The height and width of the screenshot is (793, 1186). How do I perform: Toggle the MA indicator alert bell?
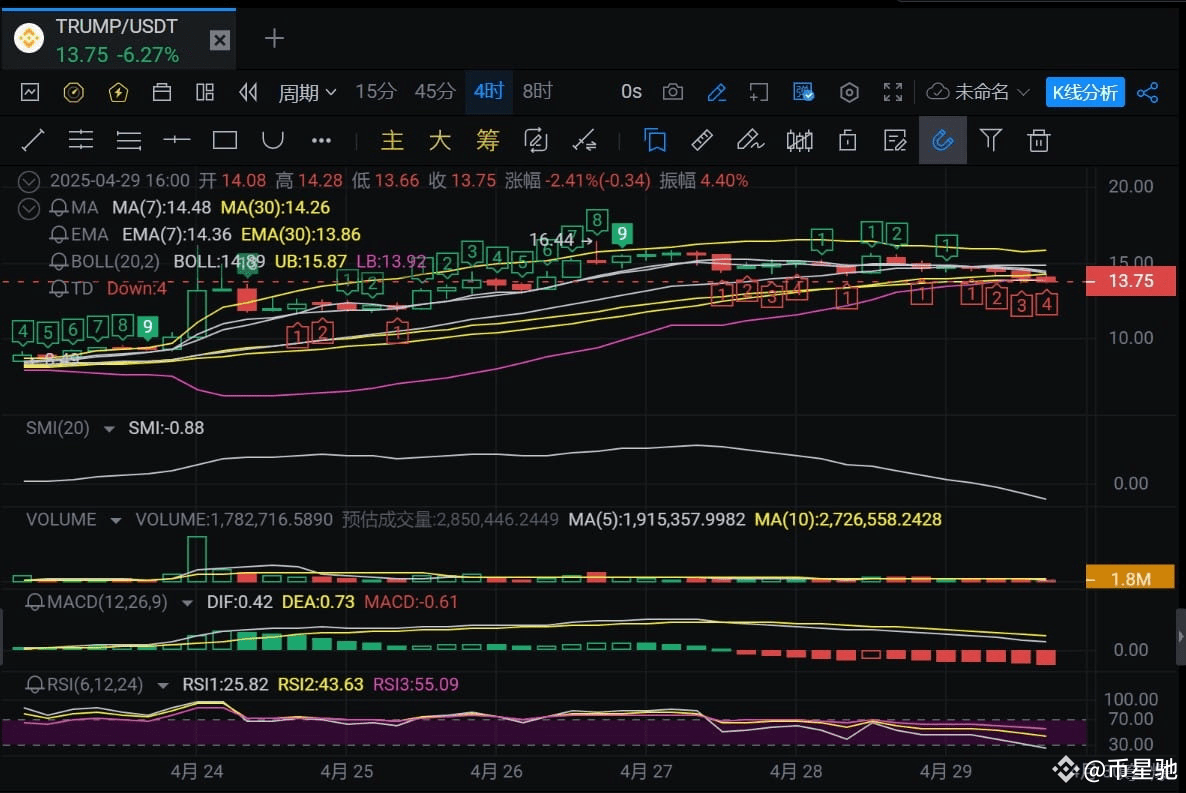pyautogui.click(x=58, y=207)
